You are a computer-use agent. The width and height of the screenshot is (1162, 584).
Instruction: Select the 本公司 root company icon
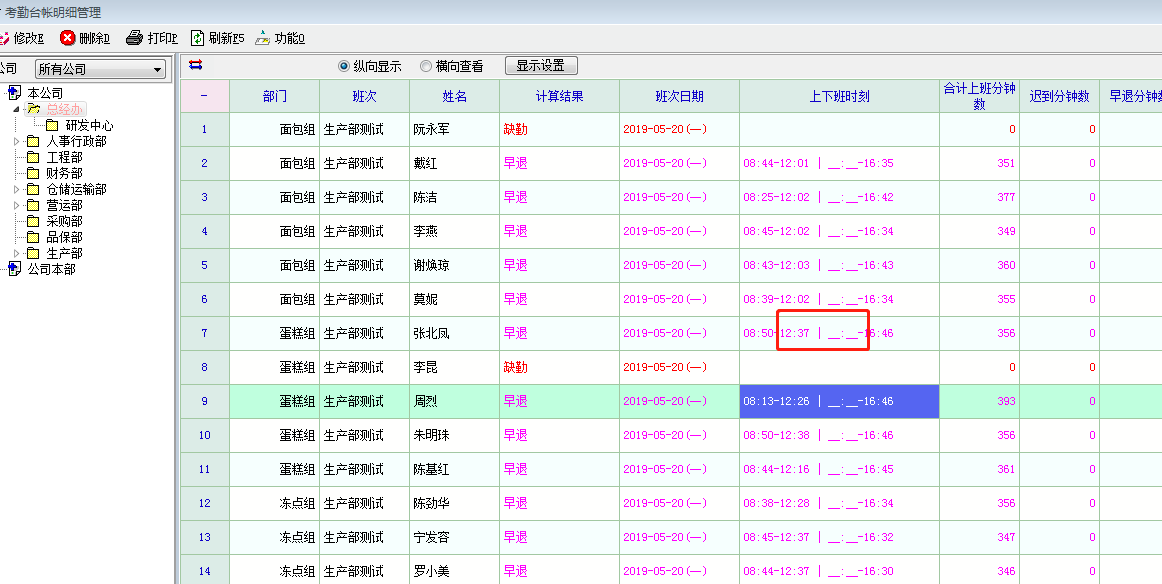[14, 93]
